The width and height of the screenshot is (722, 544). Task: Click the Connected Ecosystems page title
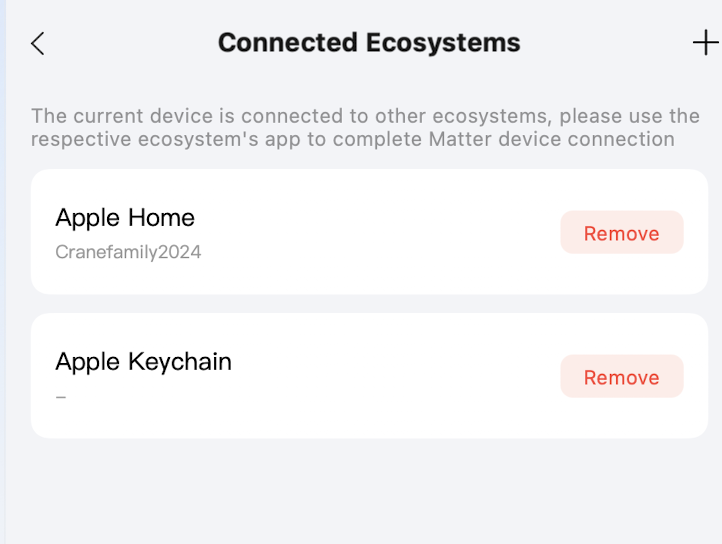pos(369,43)
